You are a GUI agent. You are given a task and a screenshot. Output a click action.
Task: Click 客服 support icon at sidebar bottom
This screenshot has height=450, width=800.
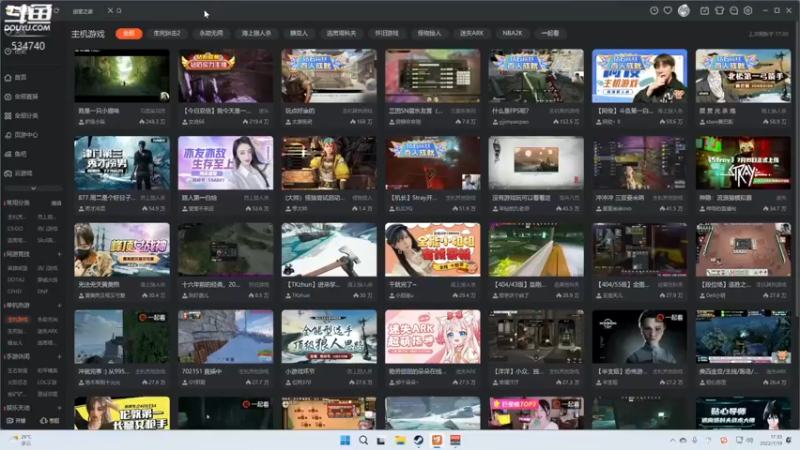point(49,421)
